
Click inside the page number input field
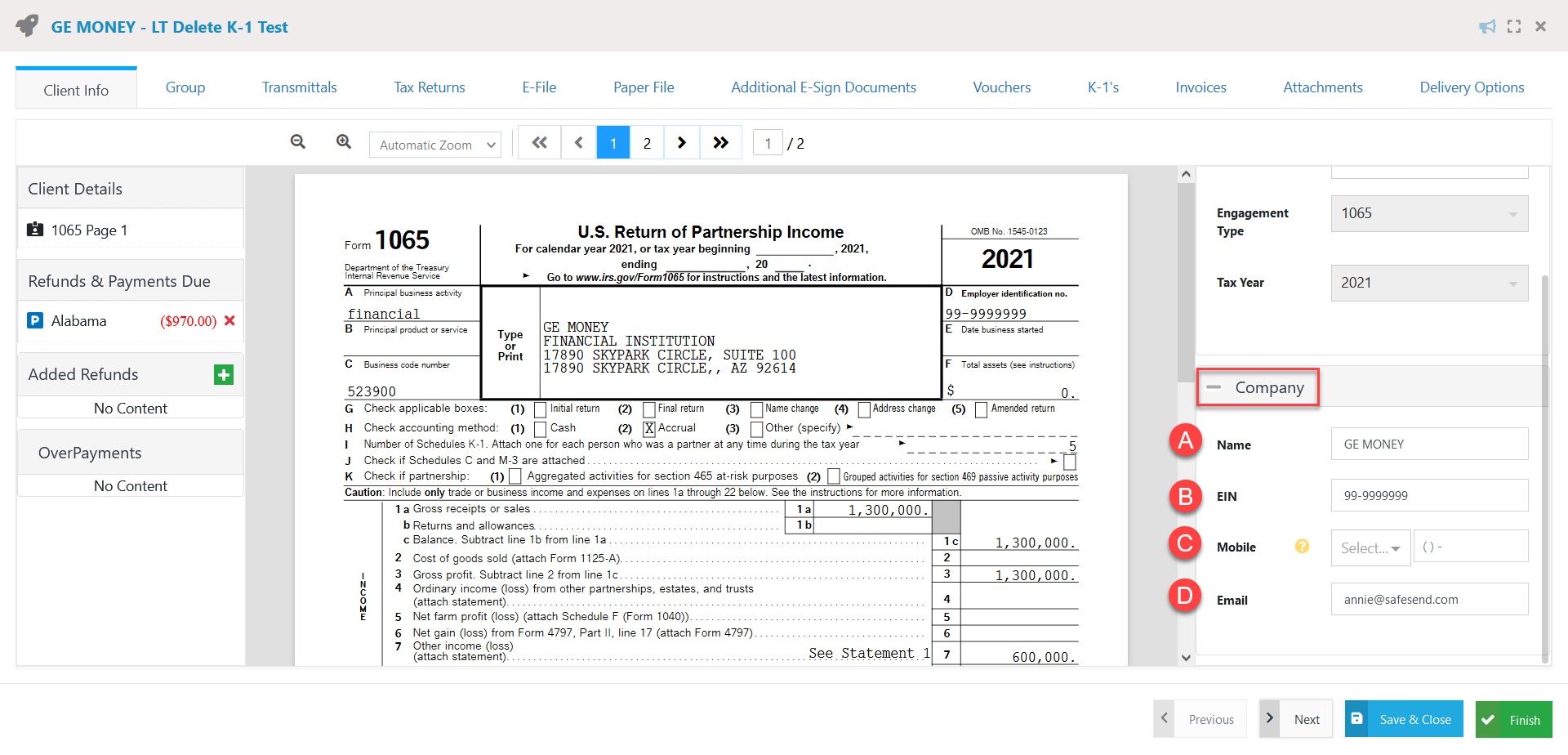pyautogui.click(x=768, y=142)
